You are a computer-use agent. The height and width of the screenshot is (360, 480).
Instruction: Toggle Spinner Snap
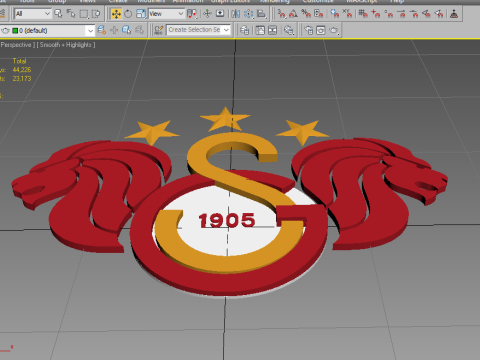tap(318, 14)
